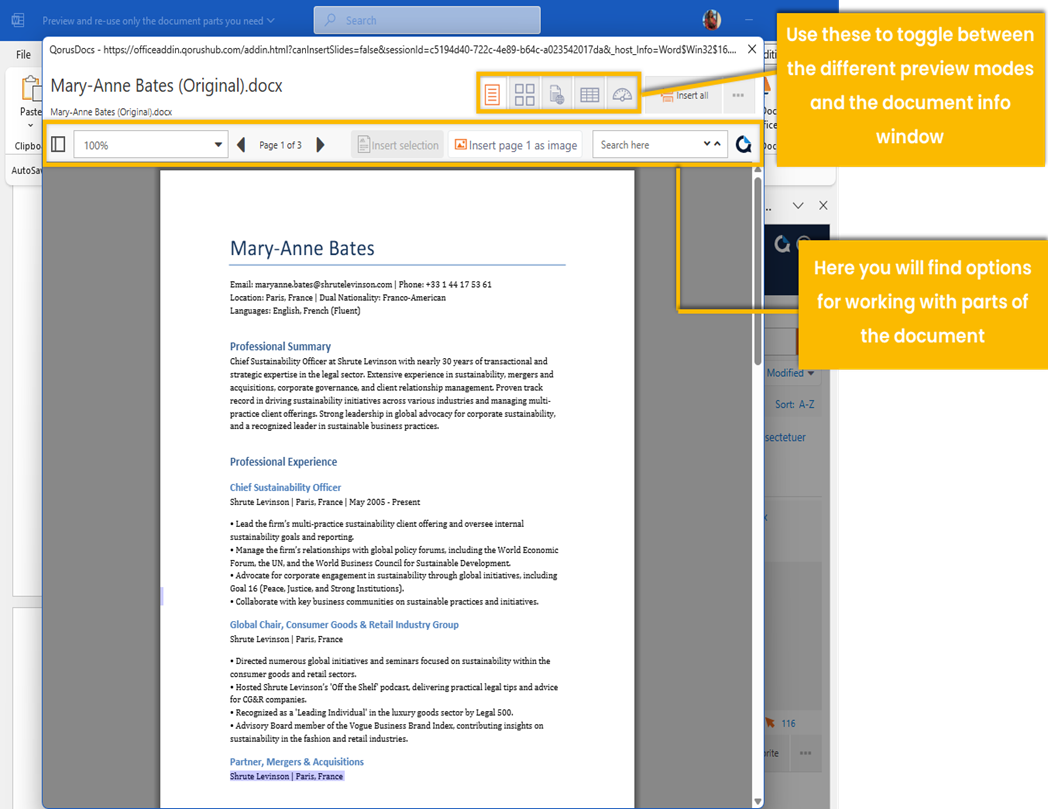Select the single page preview mode icon

coord(492,95)
